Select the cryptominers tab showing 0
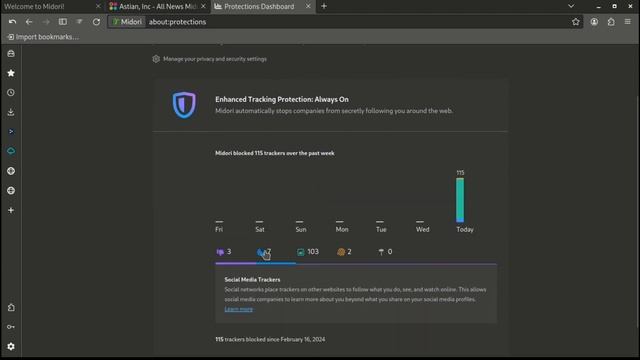This screenshot has height=360, width=640. [385, 252]
